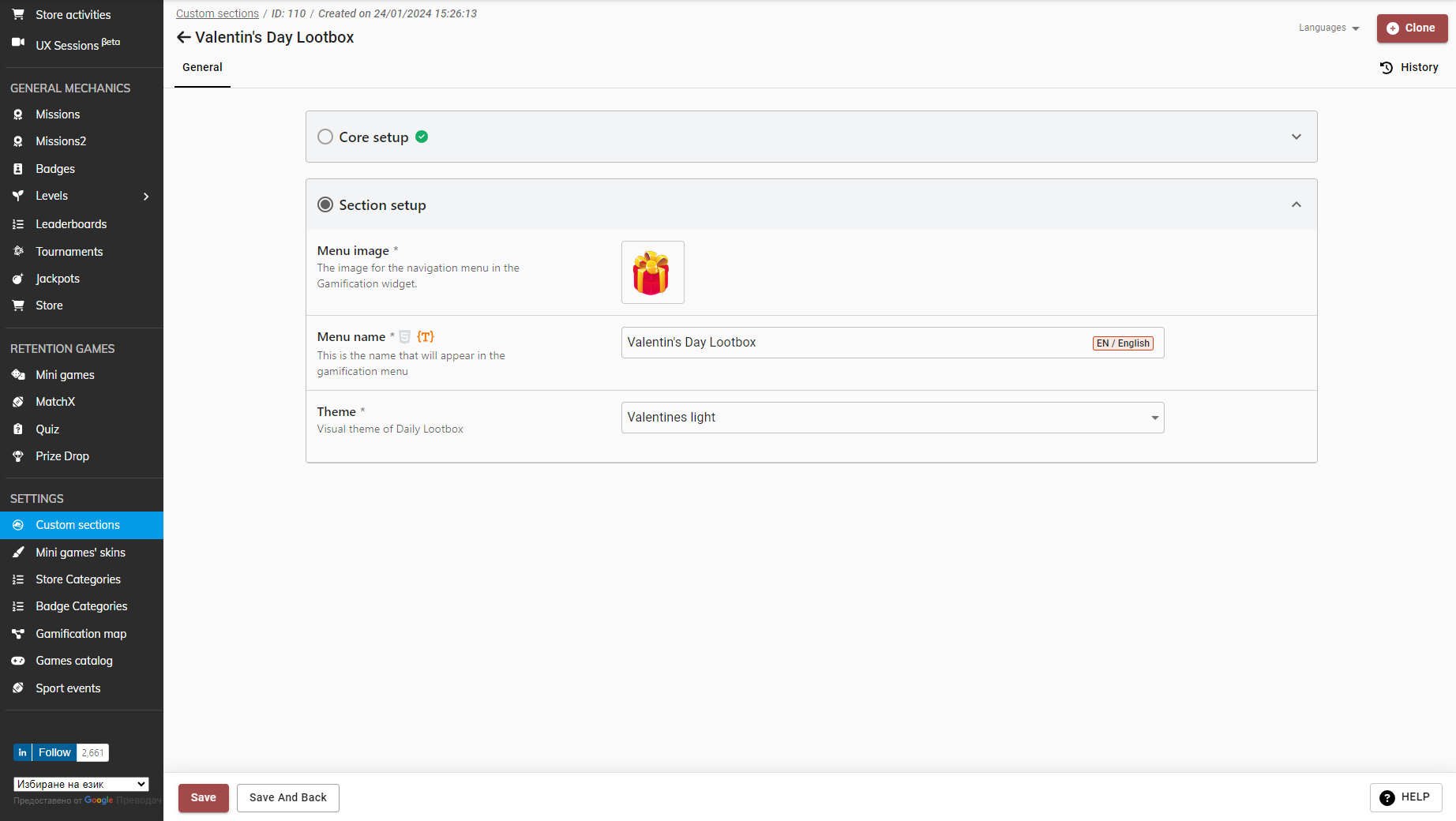The width and height of the screenshot is (1456, 821).
Task: Open the Languages dropdown
Action: (x=1329, y=28)
